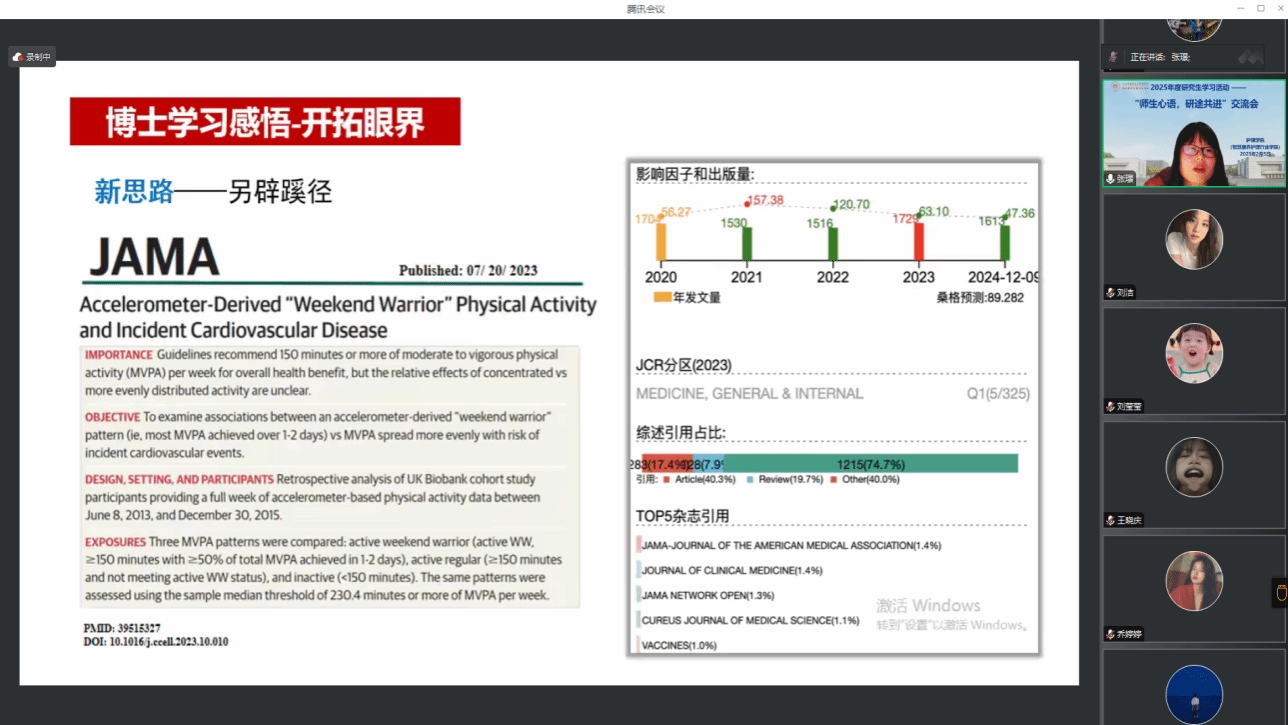Click the muted mic icon beside 乔婷婷

(x=1111, y=634)
